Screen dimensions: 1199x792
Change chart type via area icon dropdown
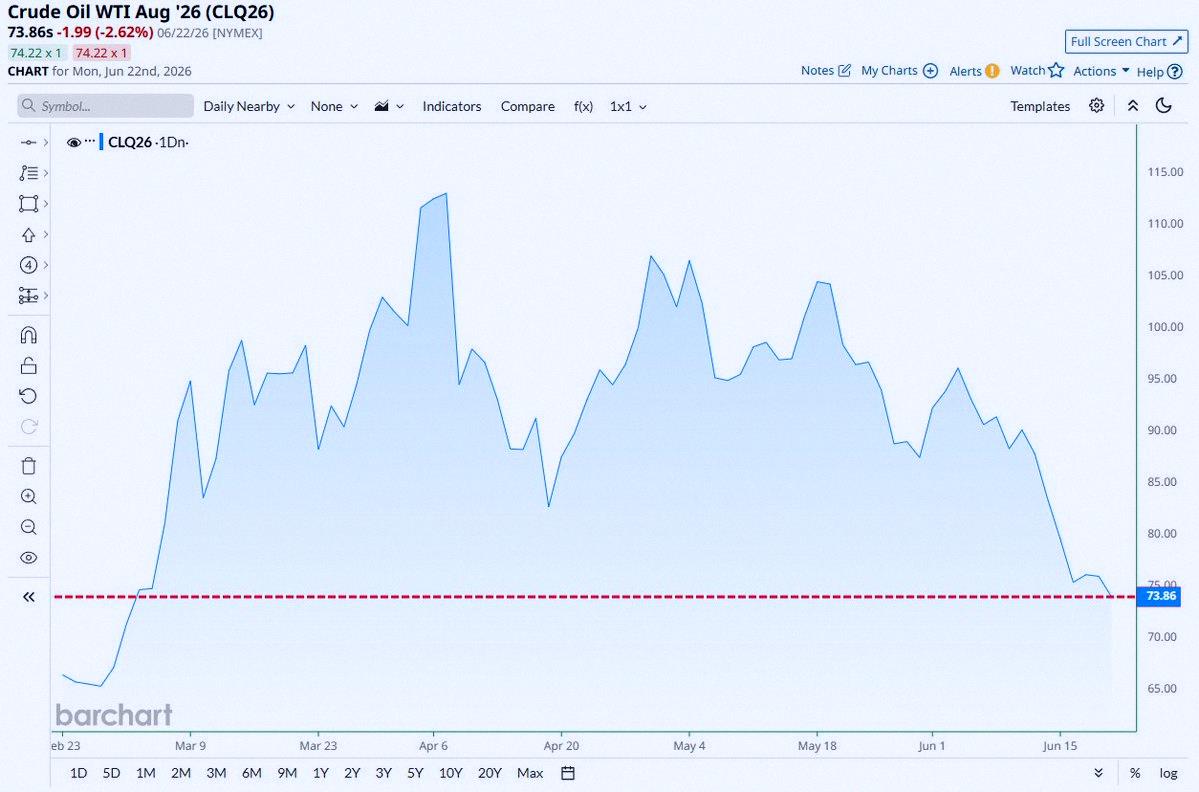tap(388, 106)
